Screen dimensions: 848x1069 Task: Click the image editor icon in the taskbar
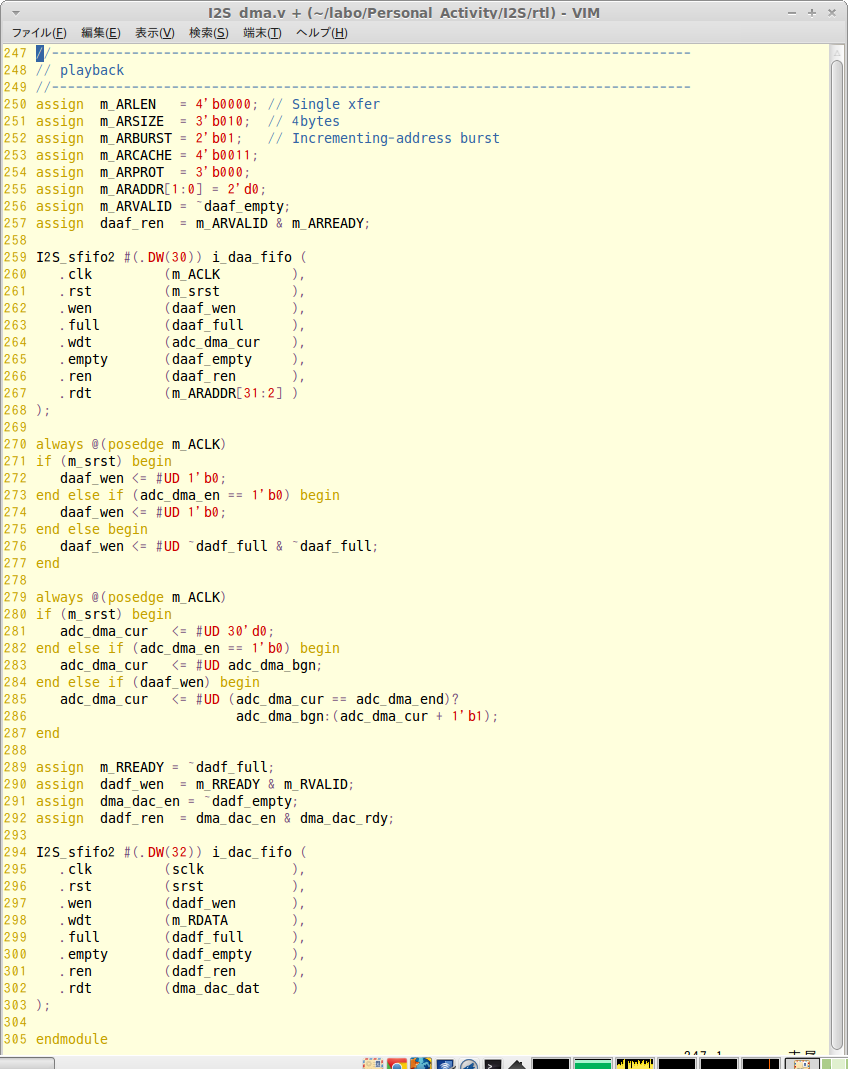point(470,1062)
